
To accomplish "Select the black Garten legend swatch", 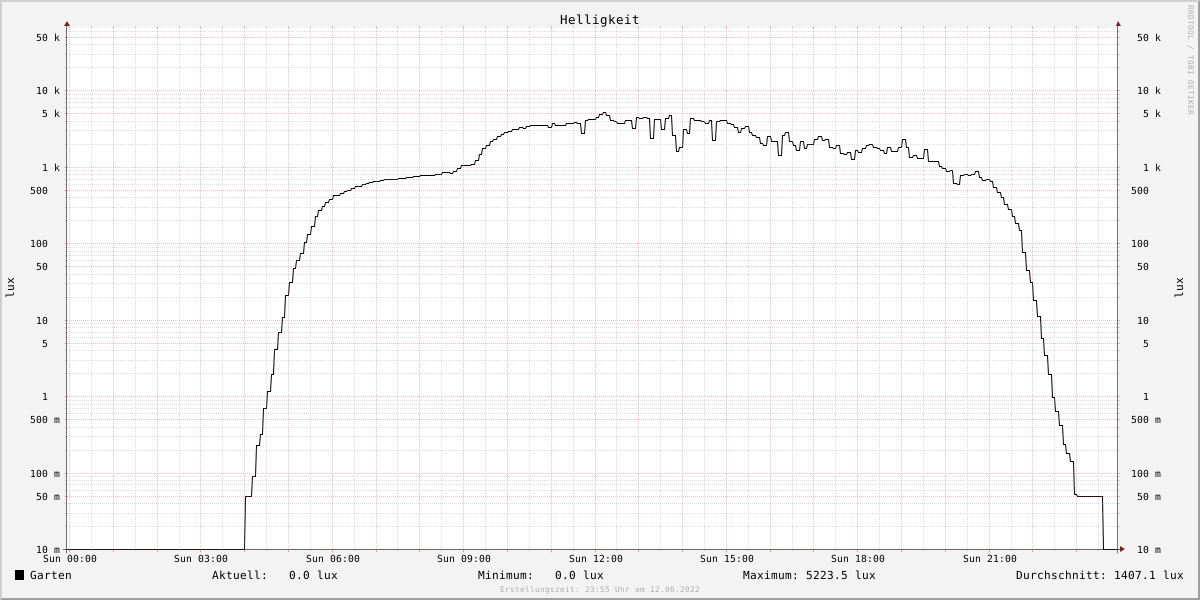I will (19, 575).
